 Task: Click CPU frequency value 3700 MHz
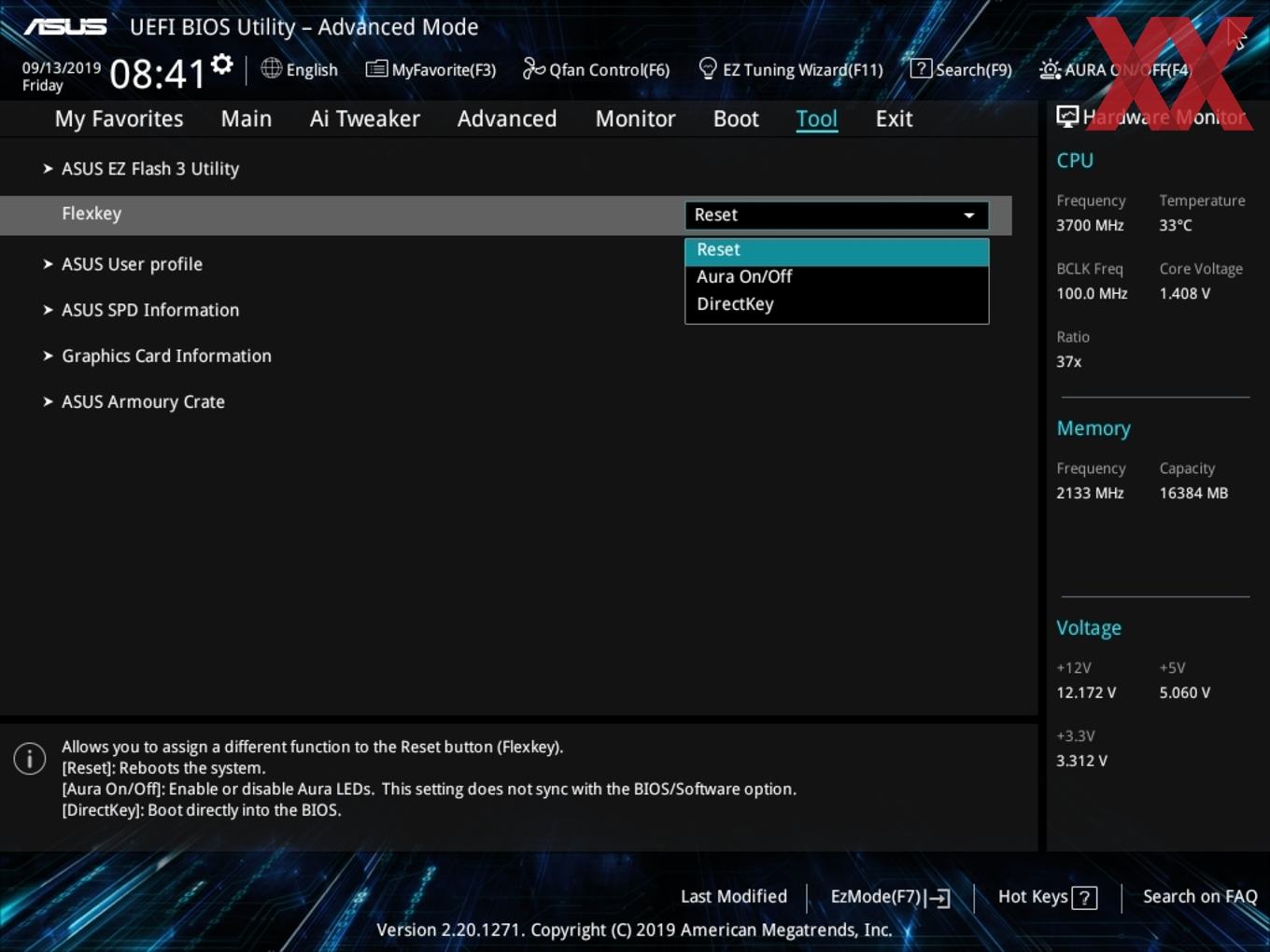pos(1090,226)
